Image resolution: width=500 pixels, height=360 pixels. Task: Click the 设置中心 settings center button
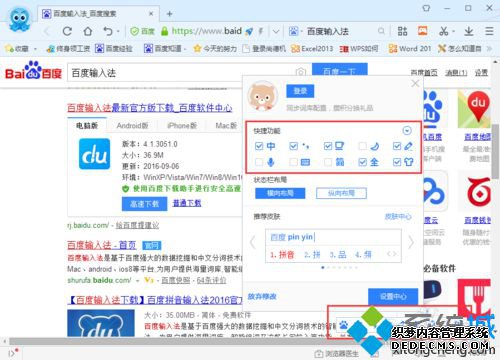393,296
